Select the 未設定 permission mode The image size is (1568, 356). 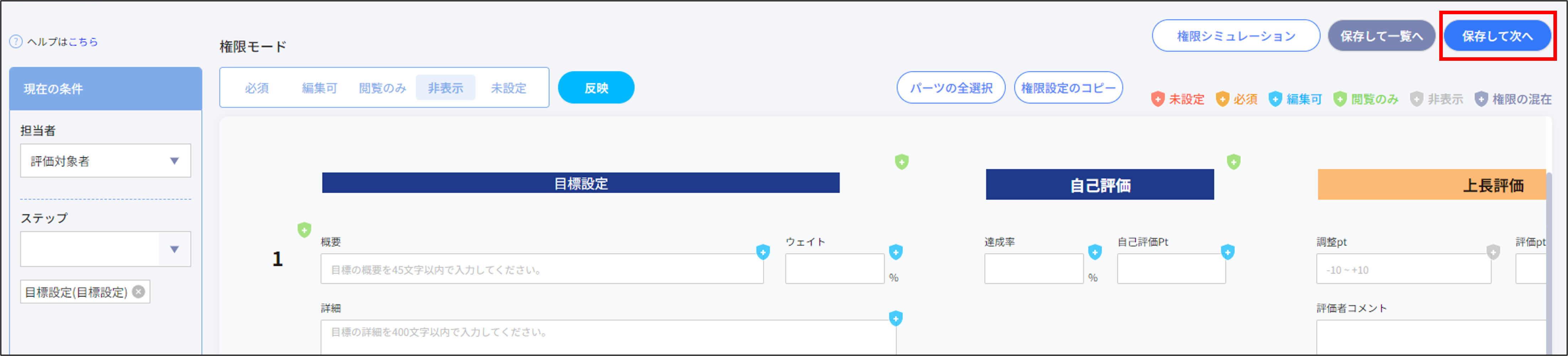[x=508, y=87]
